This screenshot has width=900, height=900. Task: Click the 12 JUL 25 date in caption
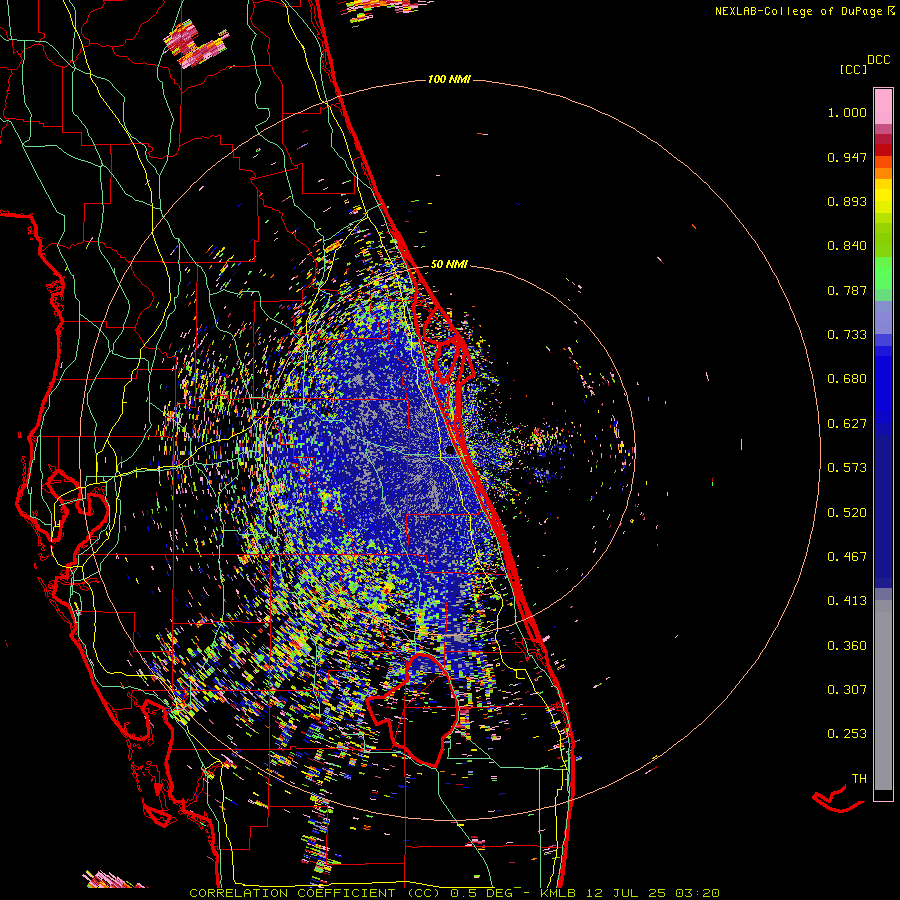click(x=626, y=893)
